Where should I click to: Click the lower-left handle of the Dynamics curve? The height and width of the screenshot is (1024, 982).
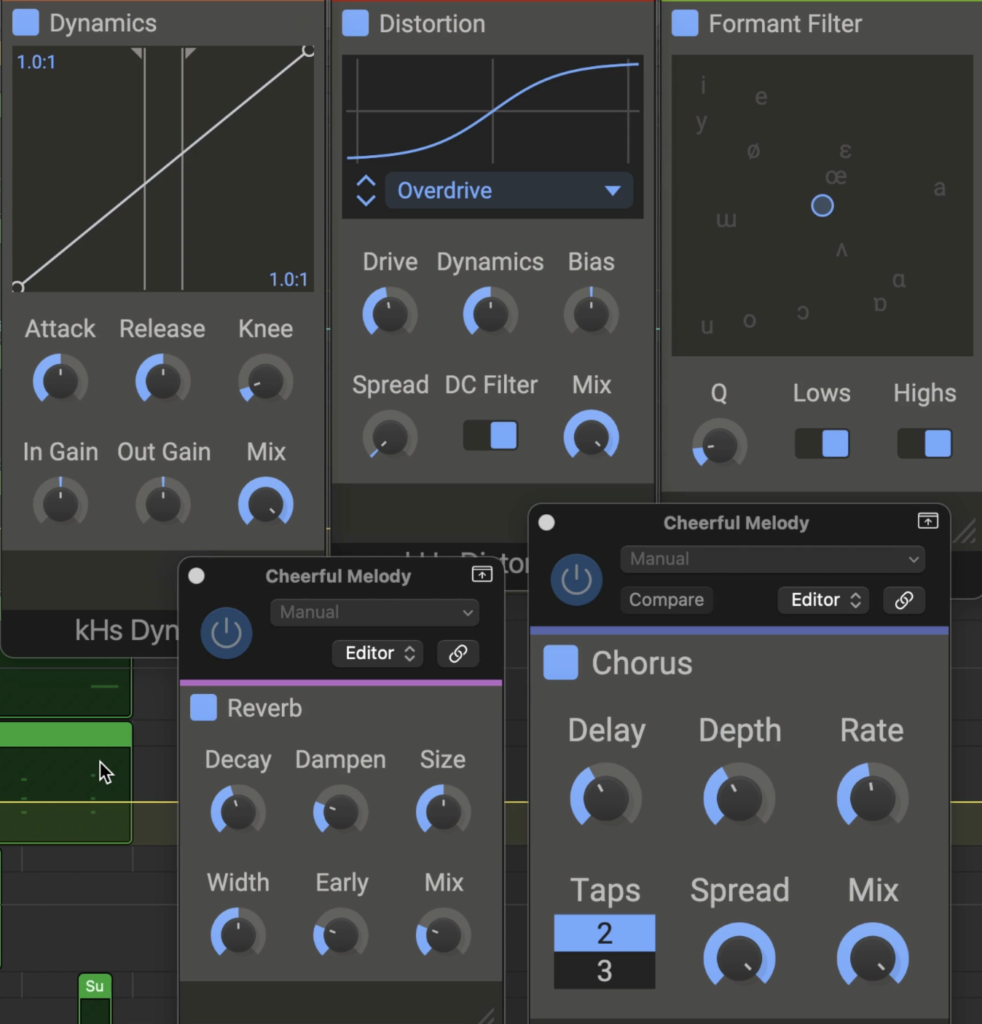18,286
